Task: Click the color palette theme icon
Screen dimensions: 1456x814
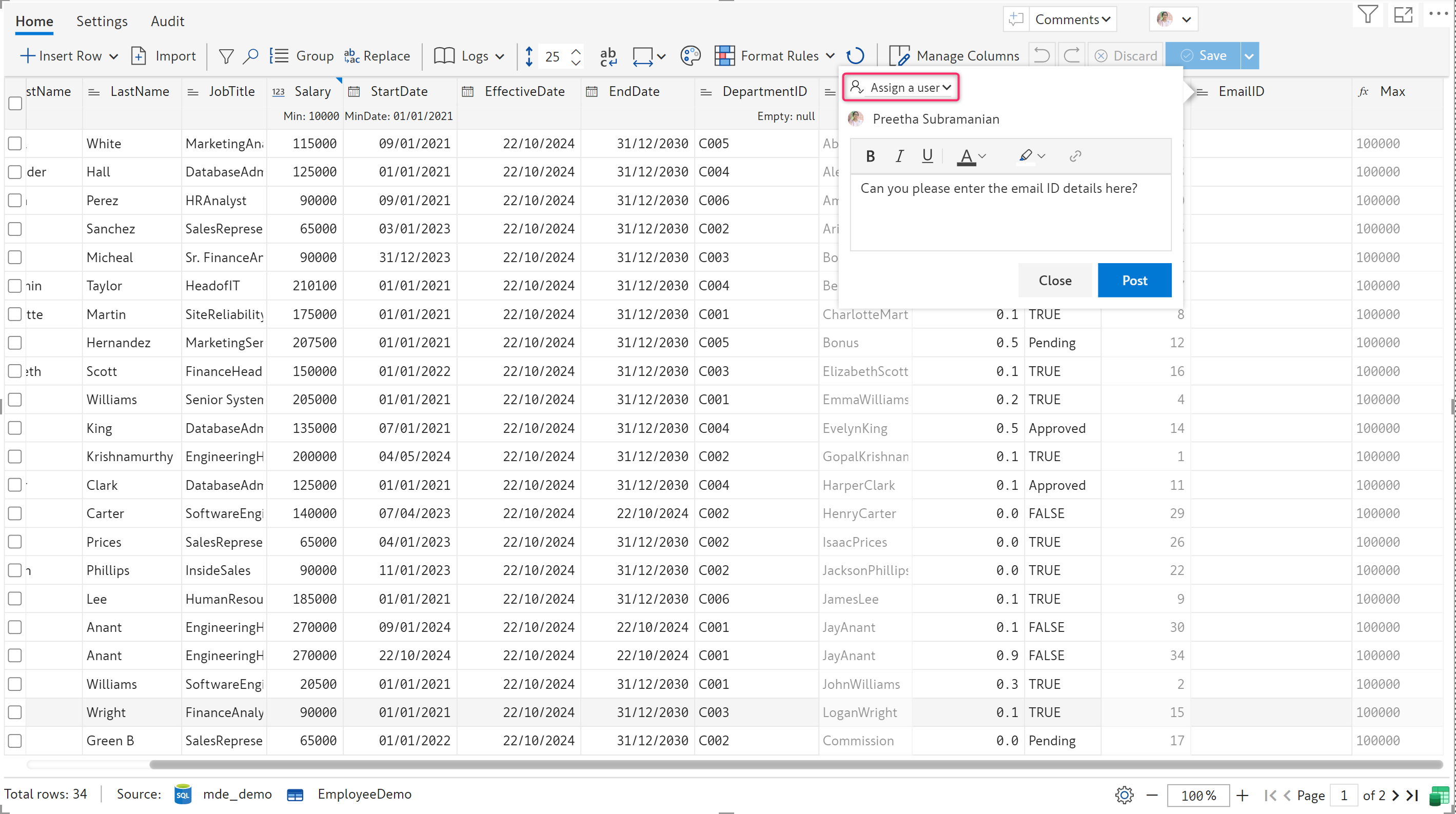Action: (690, 56)
